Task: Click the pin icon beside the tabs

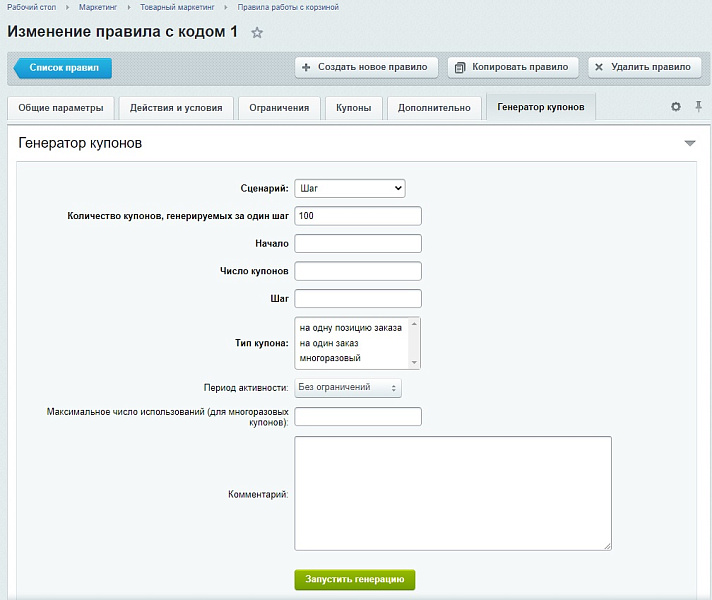Action: tap(698, 107)
